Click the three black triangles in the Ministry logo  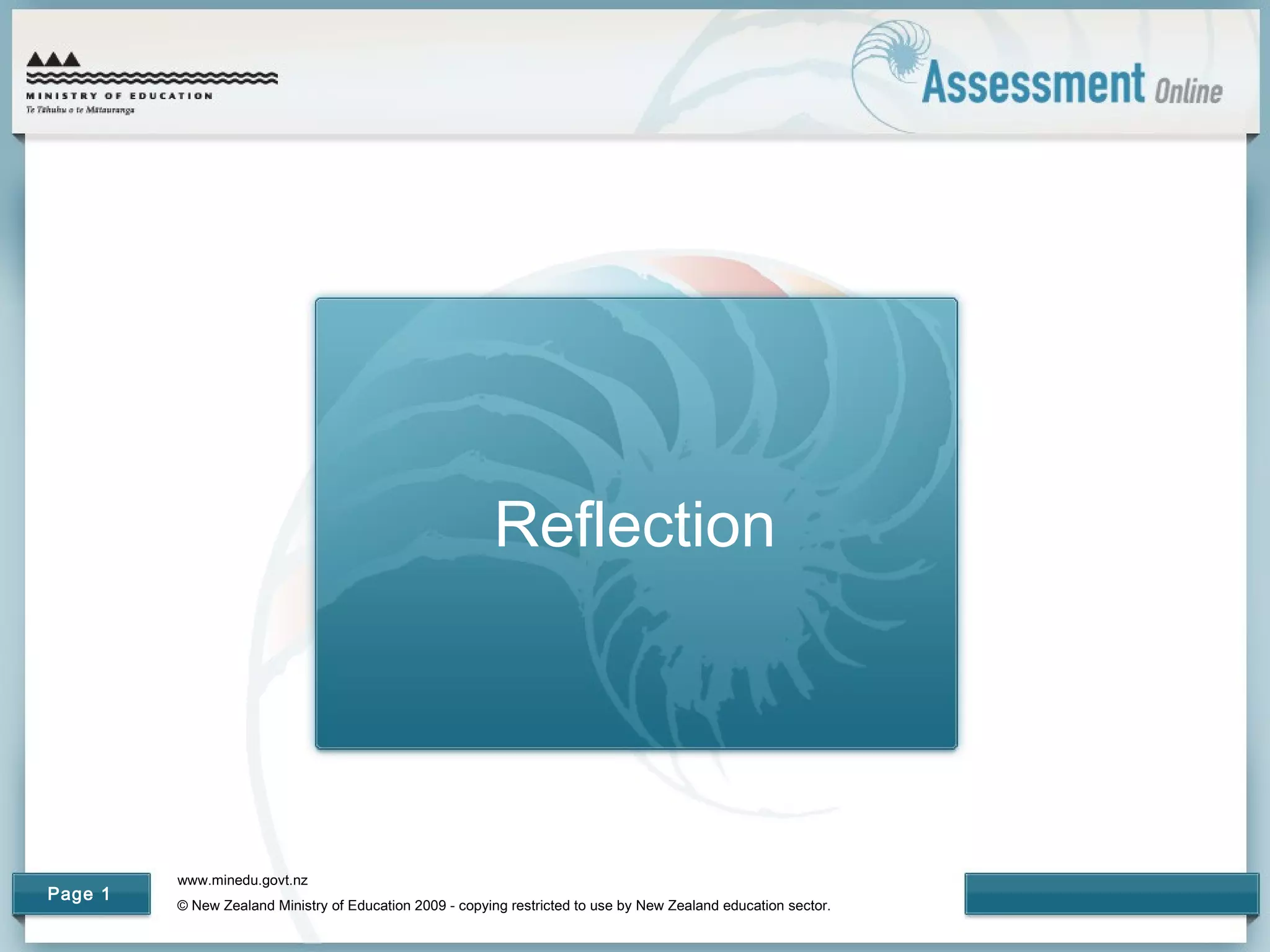pyautogui.click(x=53, y=59)
